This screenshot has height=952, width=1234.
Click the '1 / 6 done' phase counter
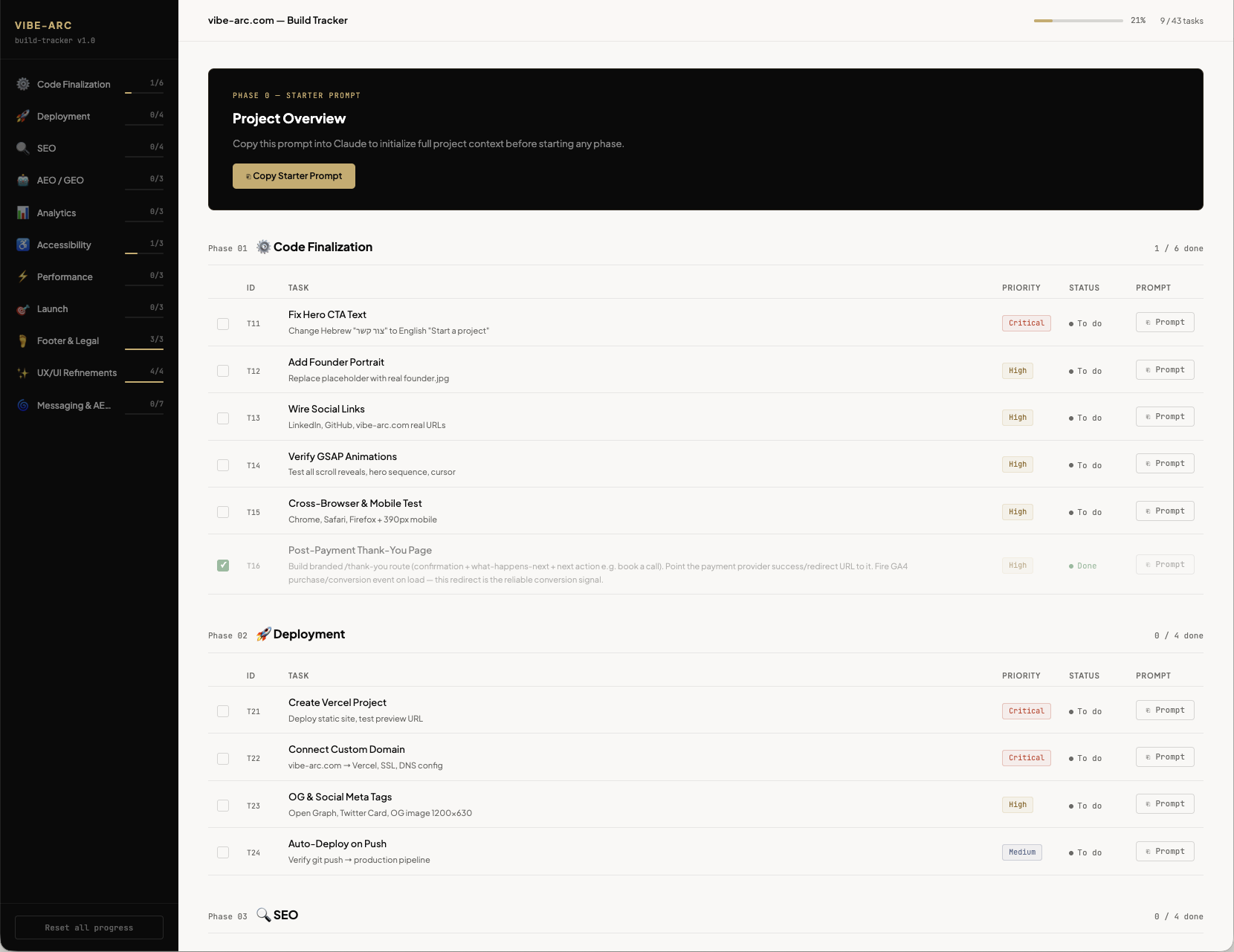tap(1178, 248)
